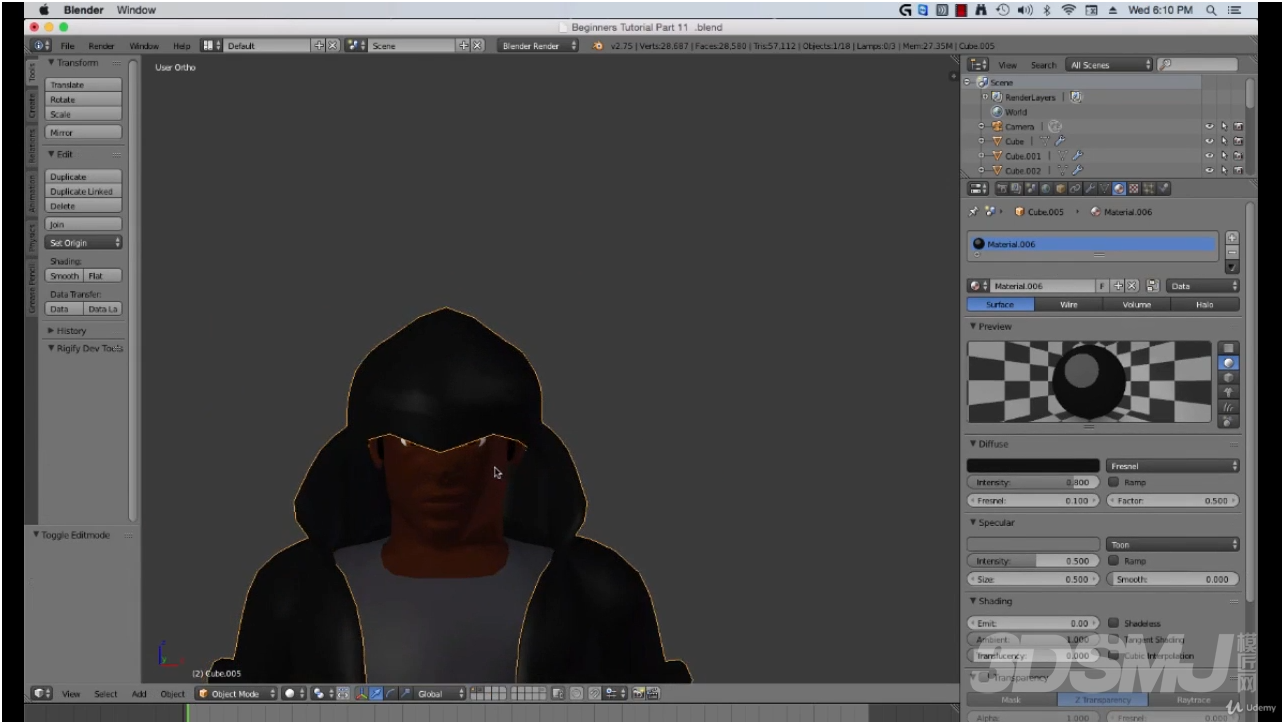This screenshot has width=1284, height=724.
Task: Open the Scene properties tab icon
Action: (1031, 188)
